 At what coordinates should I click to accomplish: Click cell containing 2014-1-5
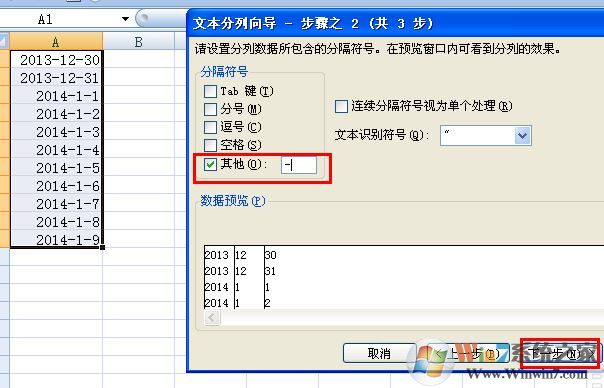click(x=57, y=168)
